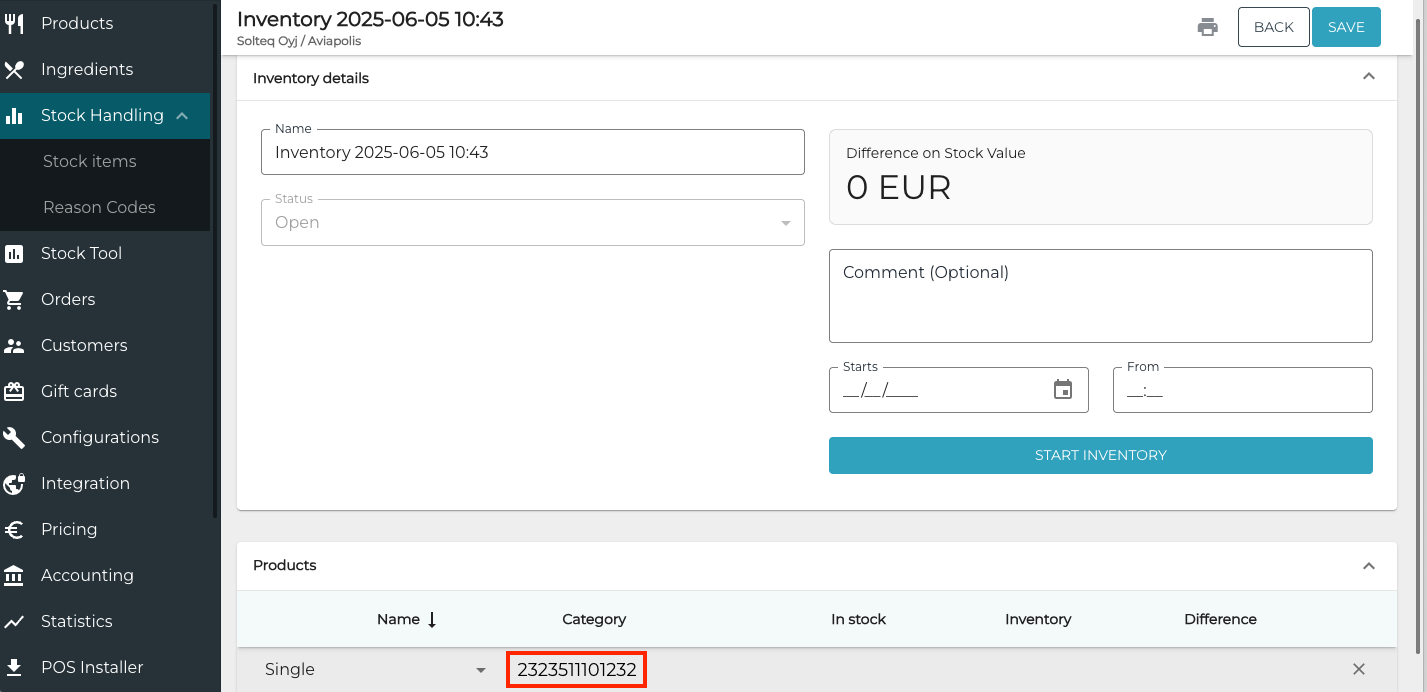Image resolution: width=1427 pixels, height=692 pixels.
Task: Click the Orders cart icon
Action: [x=14, y=299]
